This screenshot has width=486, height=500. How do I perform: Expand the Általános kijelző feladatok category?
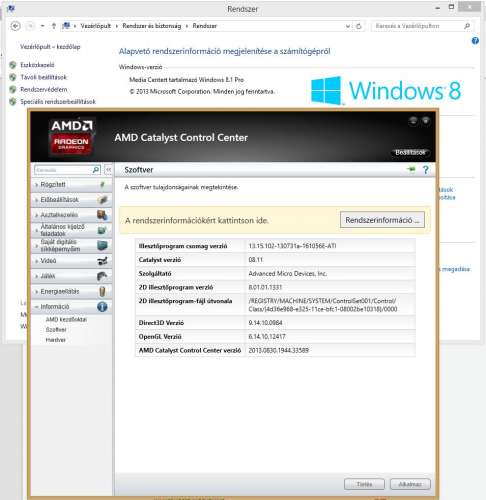[36, 230]
